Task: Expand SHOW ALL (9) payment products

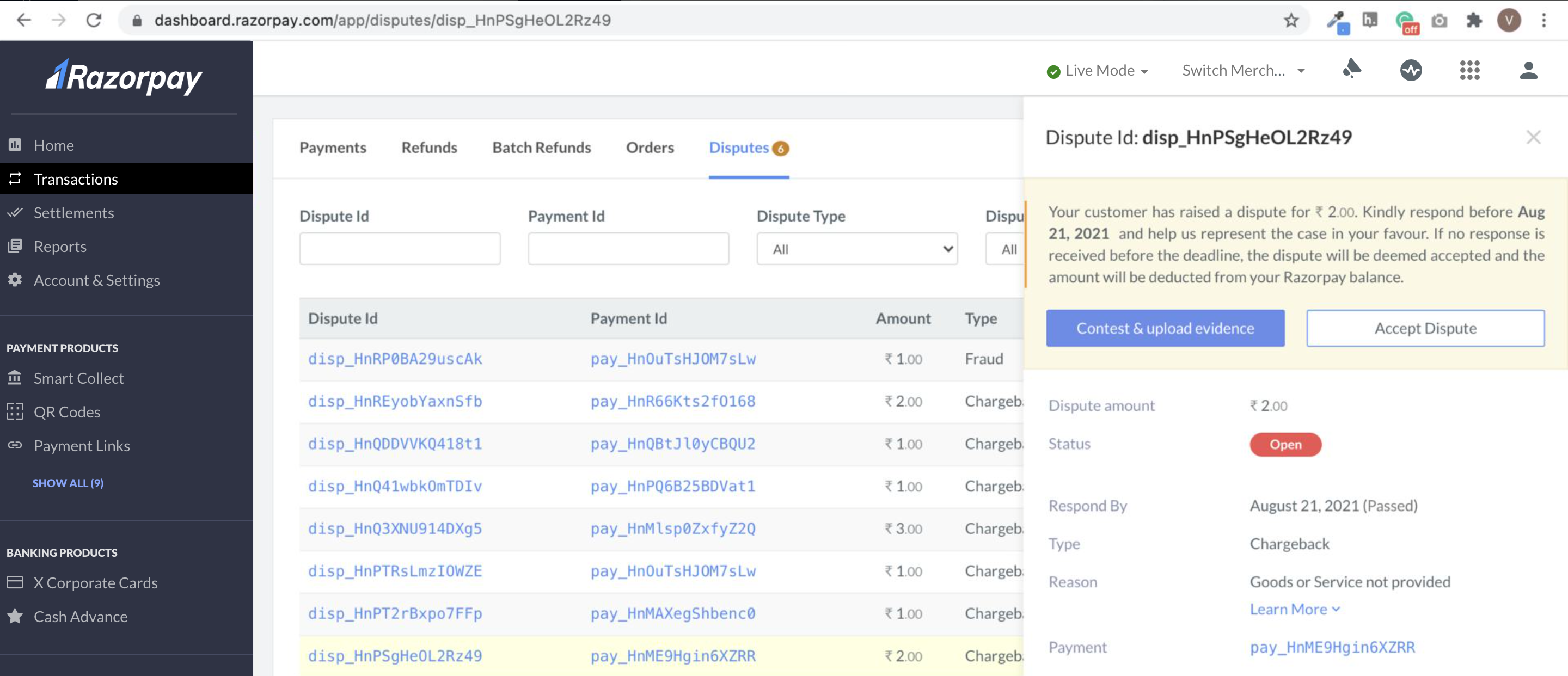Action: (68, 483)
